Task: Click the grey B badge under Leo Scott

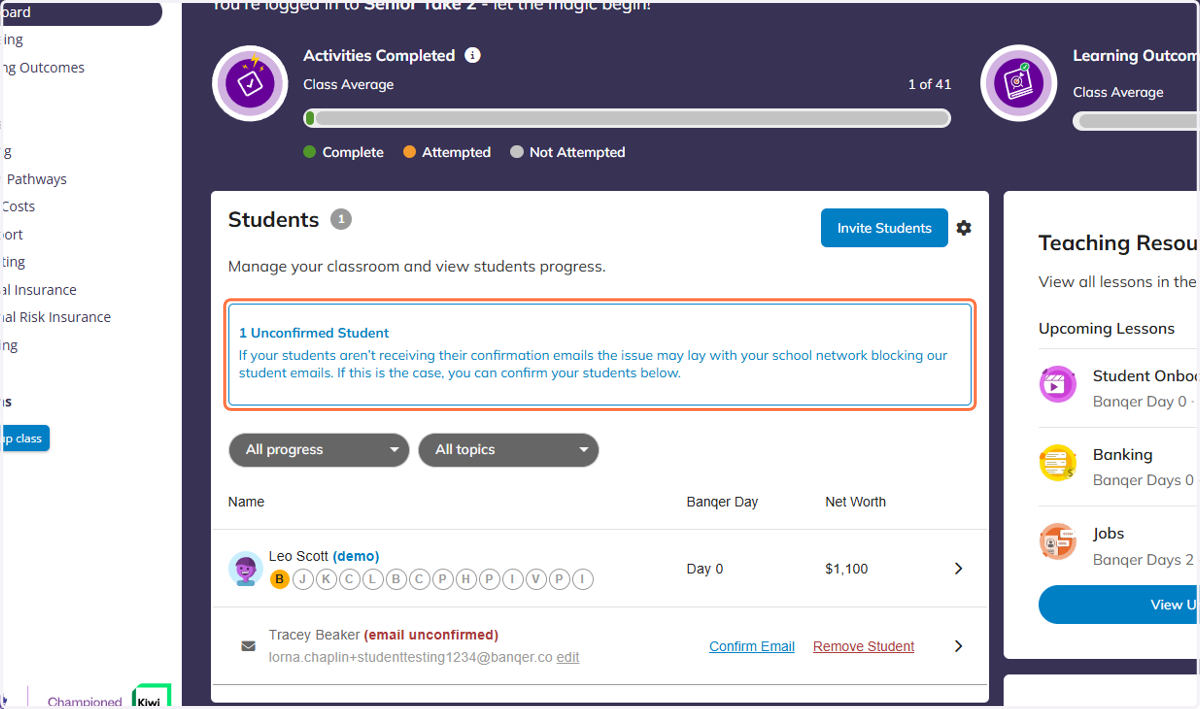Action: pyautogui.click(x=396, y=579)
